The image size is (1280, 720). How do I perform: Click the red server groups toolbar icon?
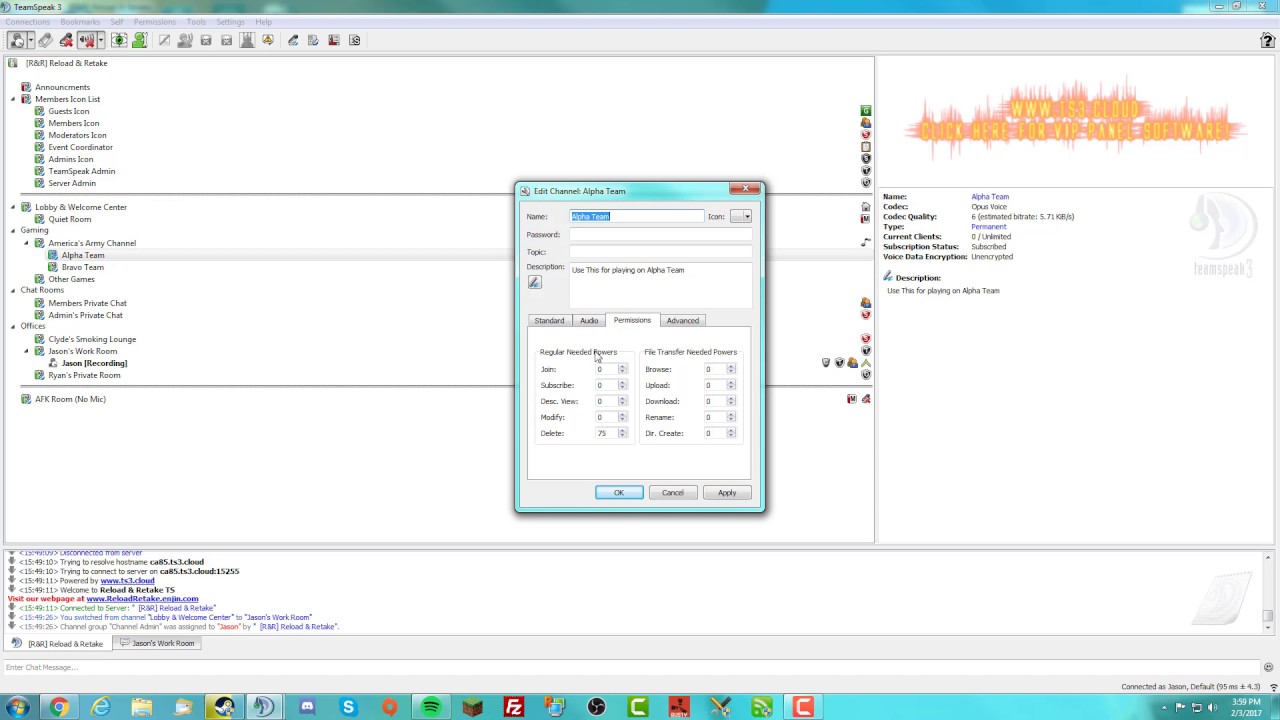click(x=333, y=40)
